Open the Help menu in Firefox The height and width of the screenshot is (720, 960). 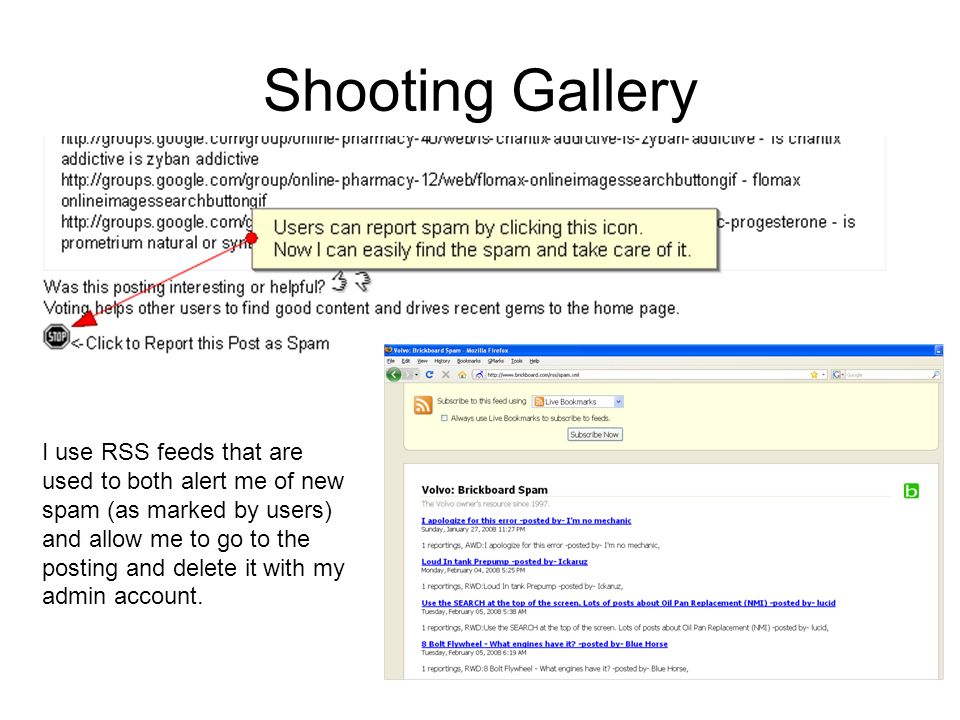click(x=534, y=361)
